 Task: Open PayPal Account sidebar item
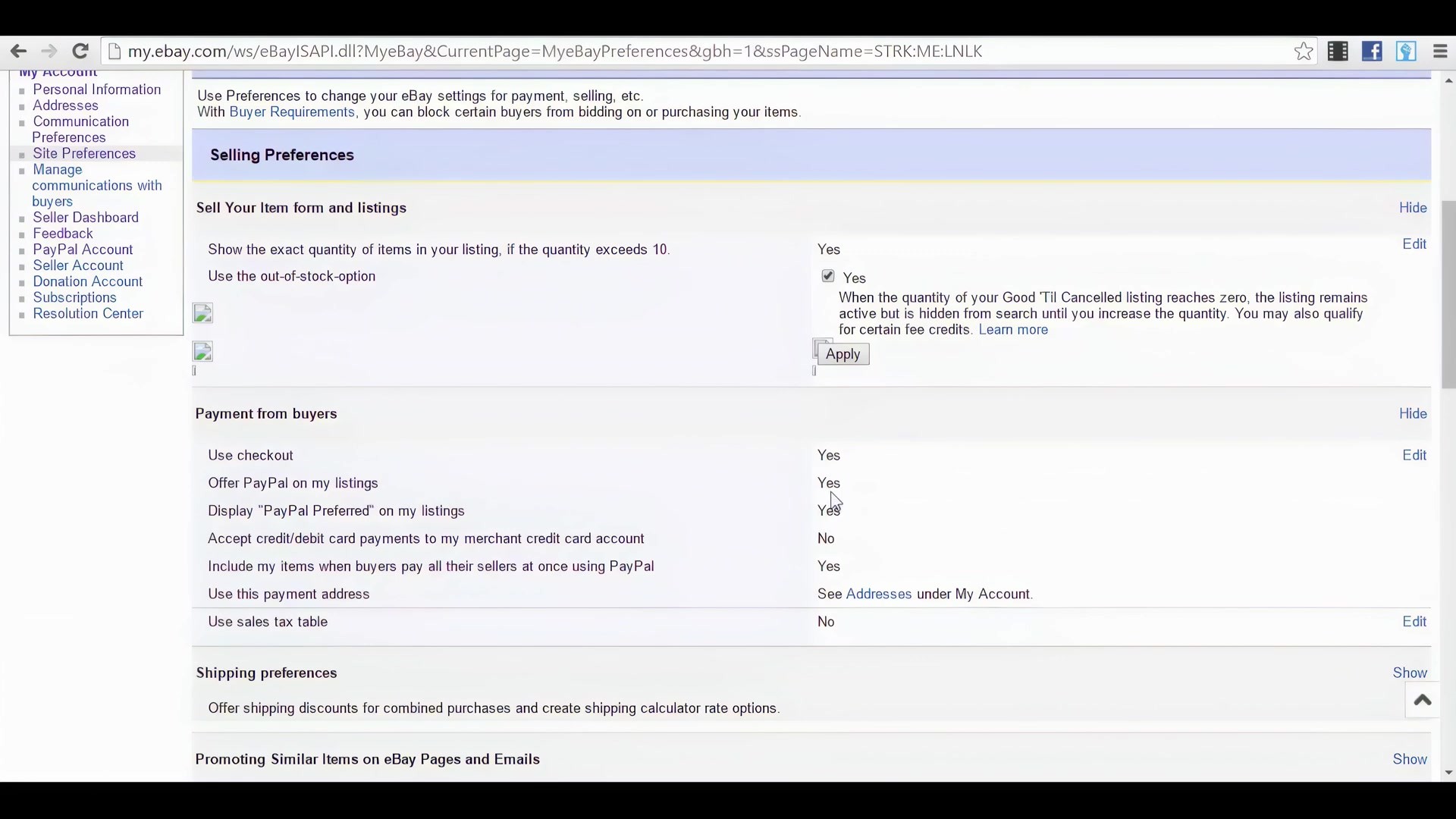[83, 250]
